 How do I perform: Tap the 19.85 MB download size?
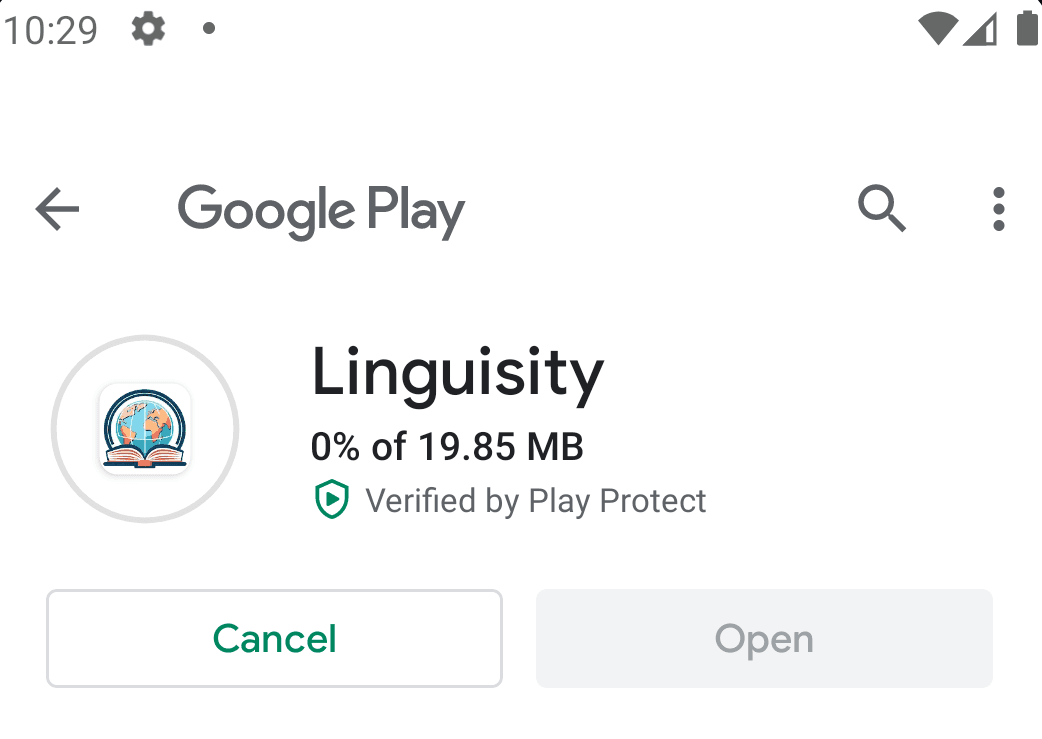click(x=500, y=446)
